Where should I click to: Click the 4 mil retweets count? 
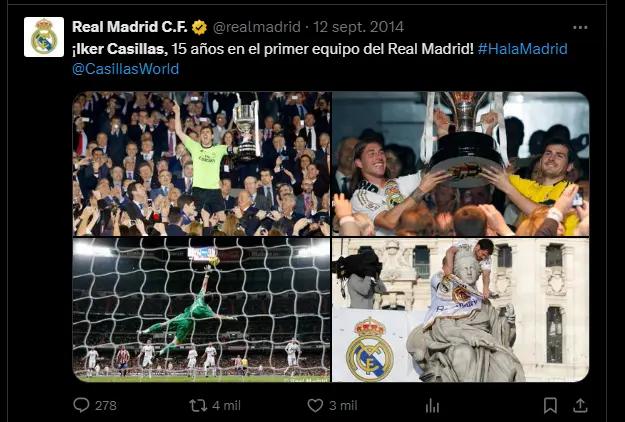click(226, 406)
